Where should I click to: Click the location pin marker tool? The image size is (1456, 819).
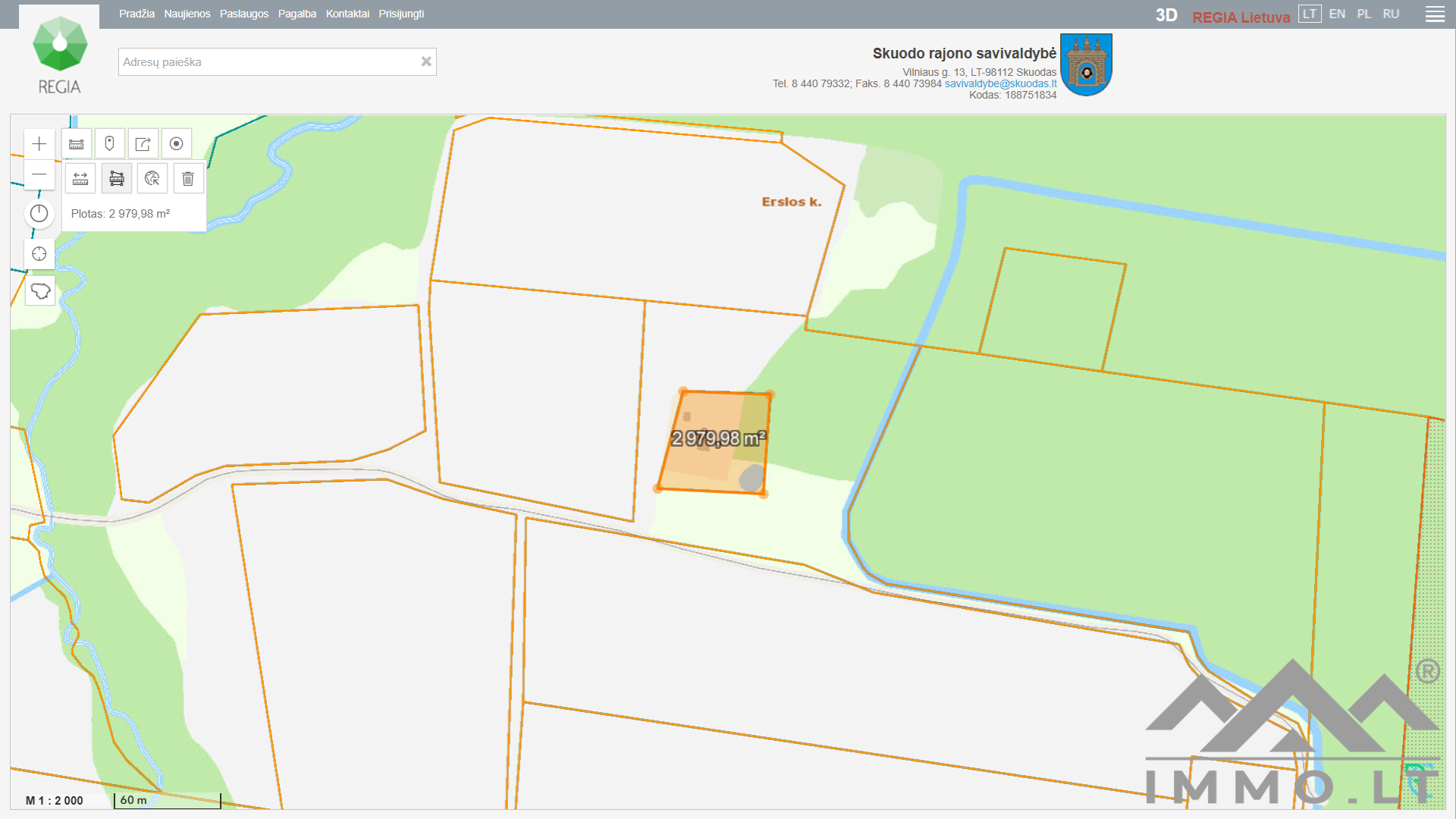110,144
